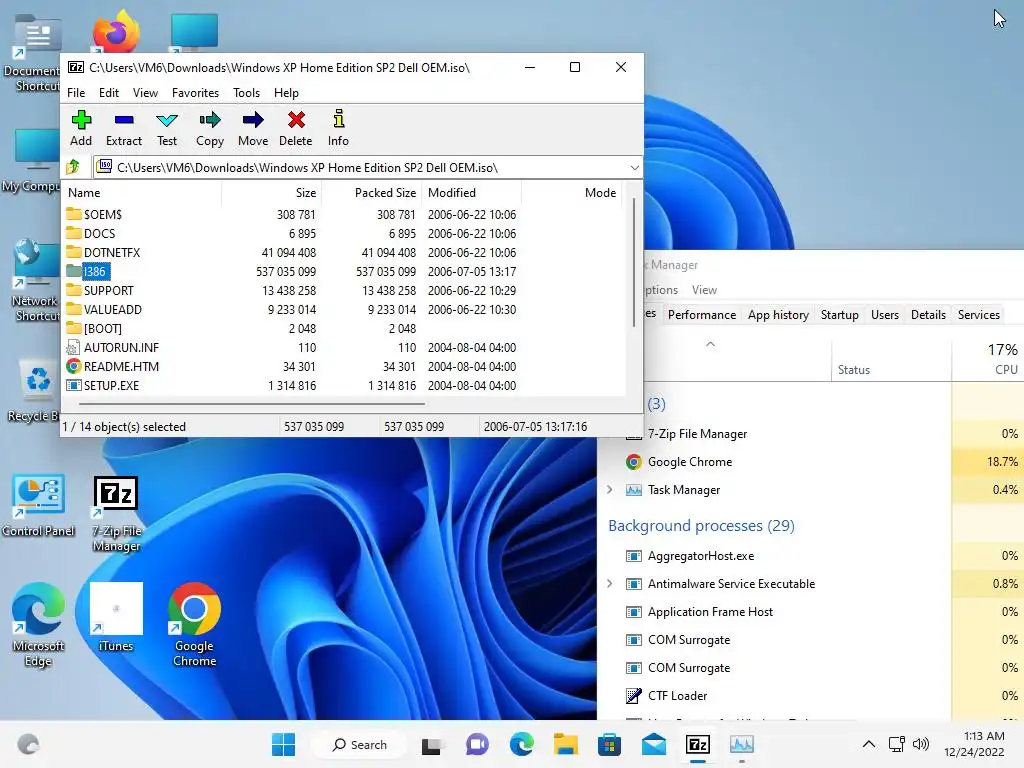
Task: Open the Favorites menu in 7-Zip
Action: pyautogui.click(x=195, y=93)
